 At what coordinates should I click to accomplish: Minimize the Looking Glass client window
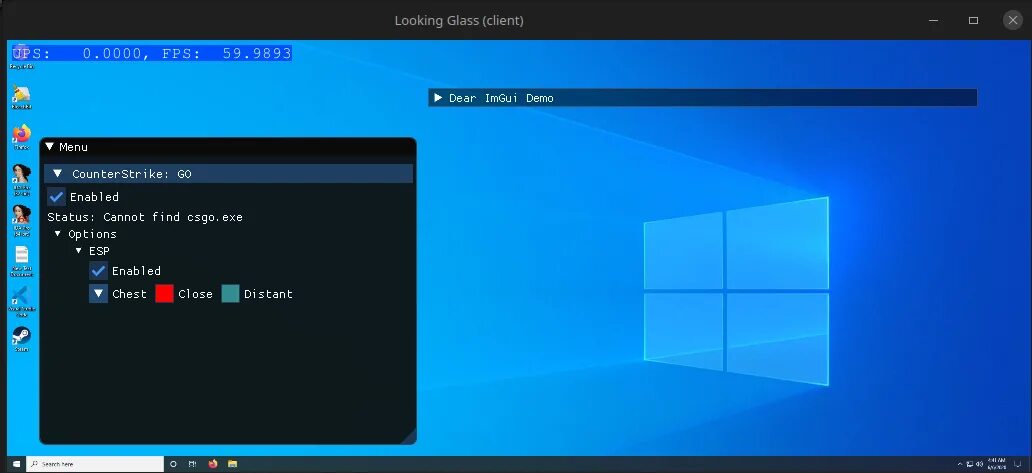tap(933, 20)
